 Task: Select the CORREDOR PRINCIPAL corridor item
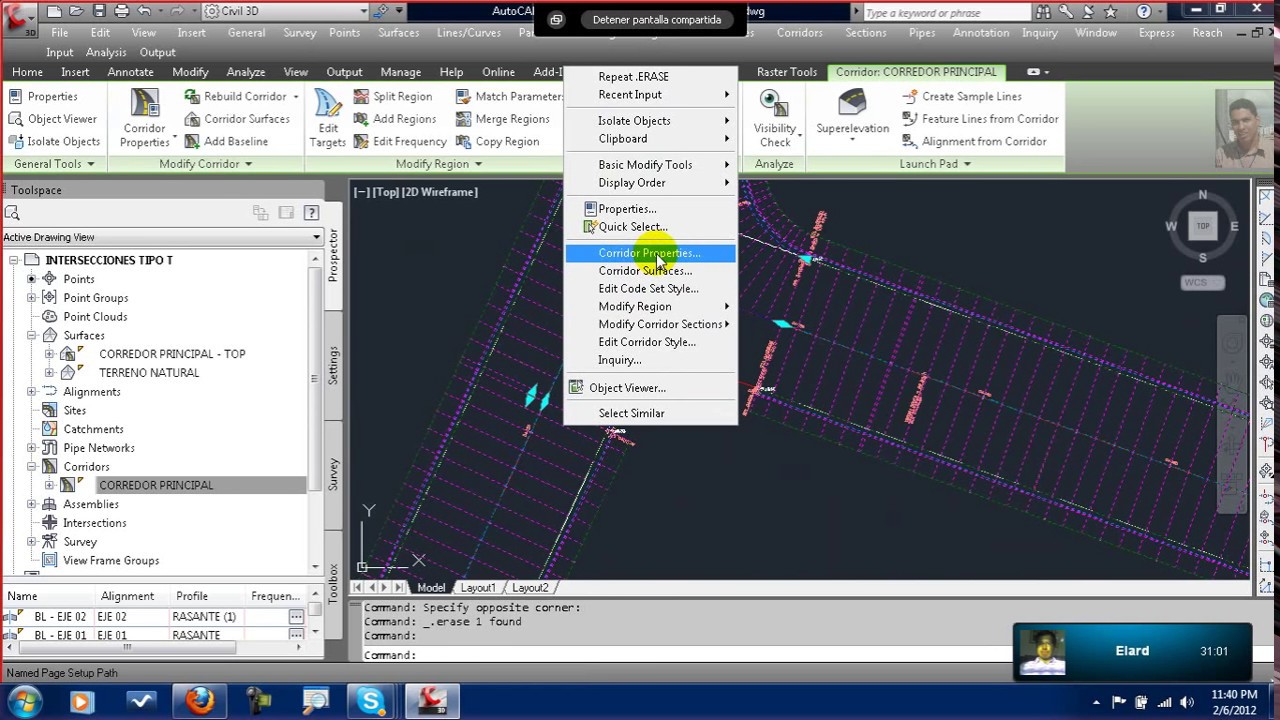(x=156, y=485)
